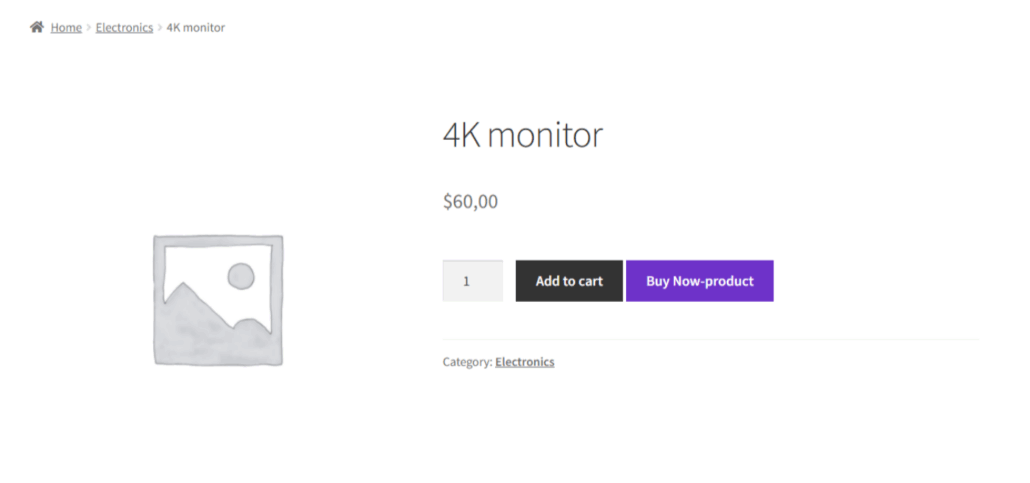
Task: Click the home icon in the breadcrumb
Action: point(37,27)
